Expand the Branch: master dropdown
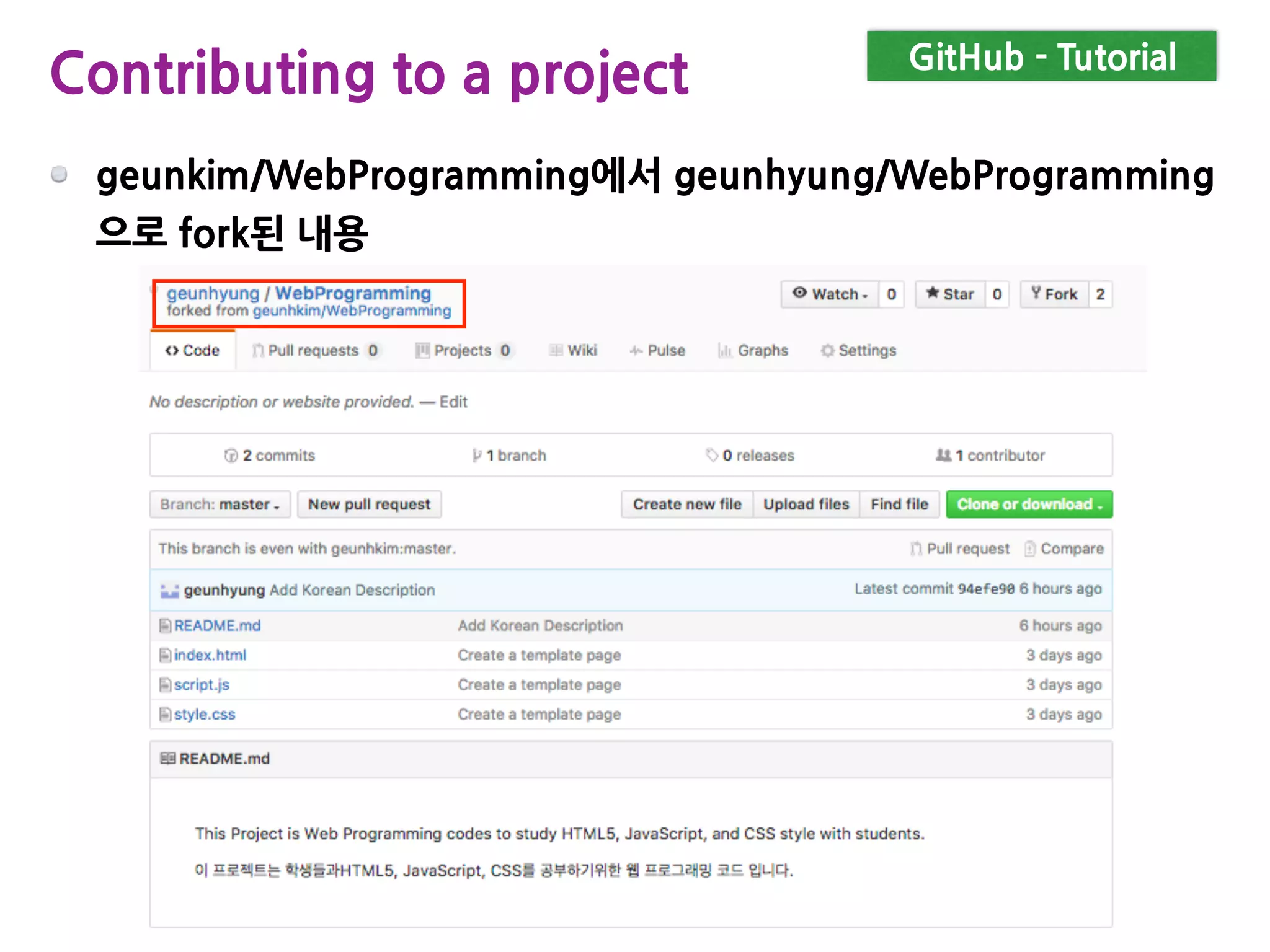Screen dimensions: 1270x952 click(x=220, y=504)
